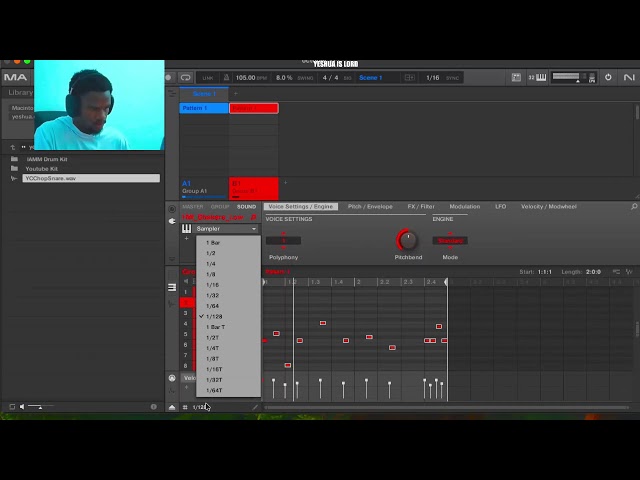Open Modulation page
This screenshot has width=640, height=480.
point(464,207)
